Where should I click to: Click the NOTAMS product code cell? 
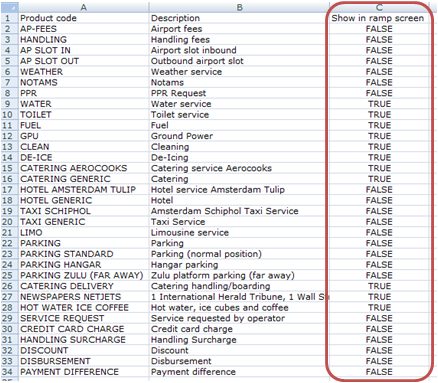click(84, 82)
